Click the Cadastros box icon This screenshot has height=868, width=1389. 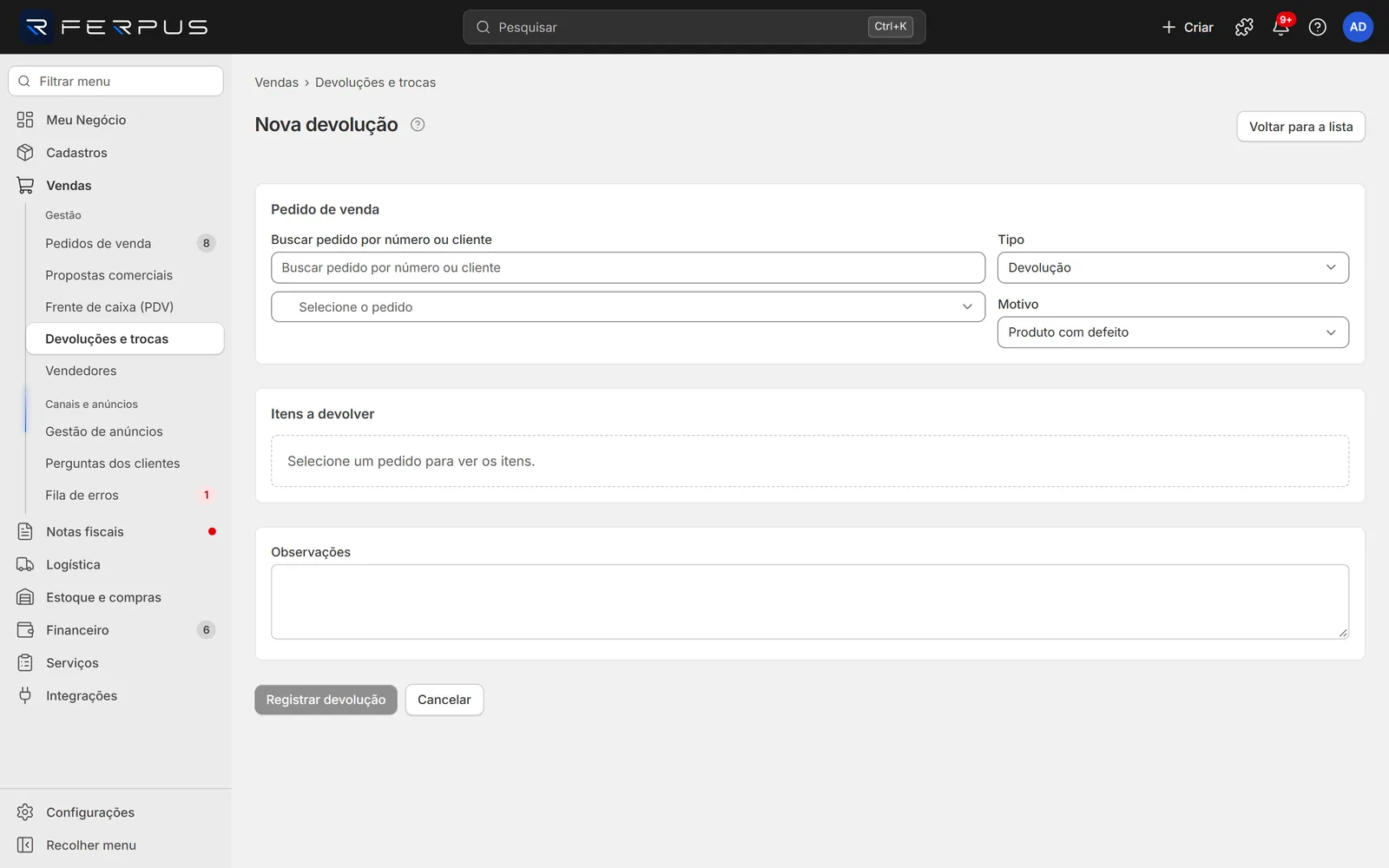coord(25,153)
